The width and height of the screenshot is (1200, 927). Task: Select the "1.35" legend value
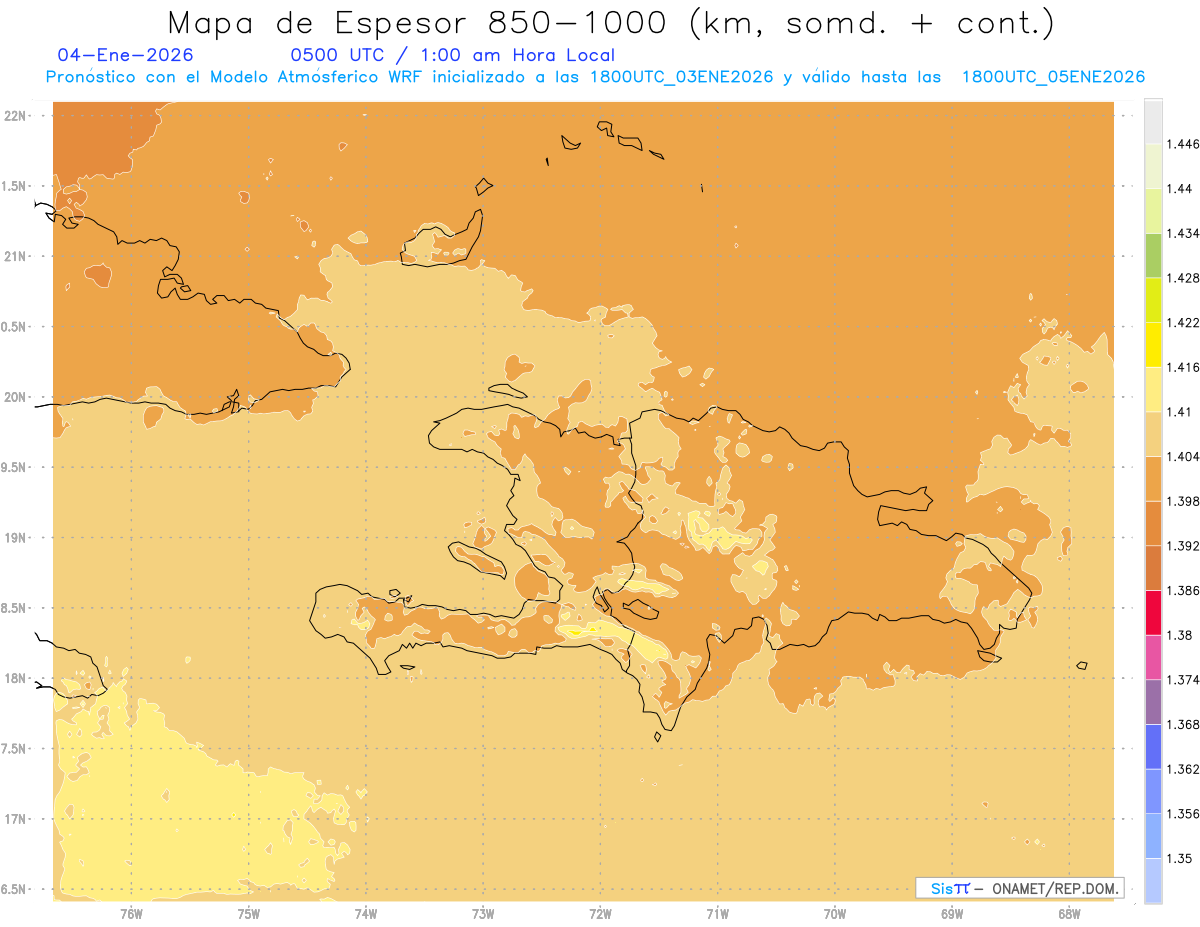1180,858
